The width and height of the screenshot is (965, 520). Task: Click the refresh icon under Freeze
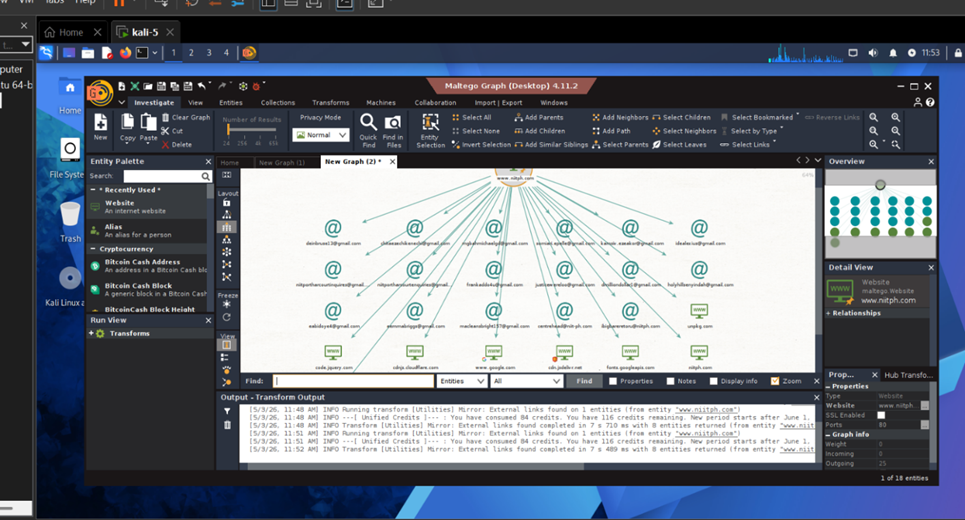[226, 317]
